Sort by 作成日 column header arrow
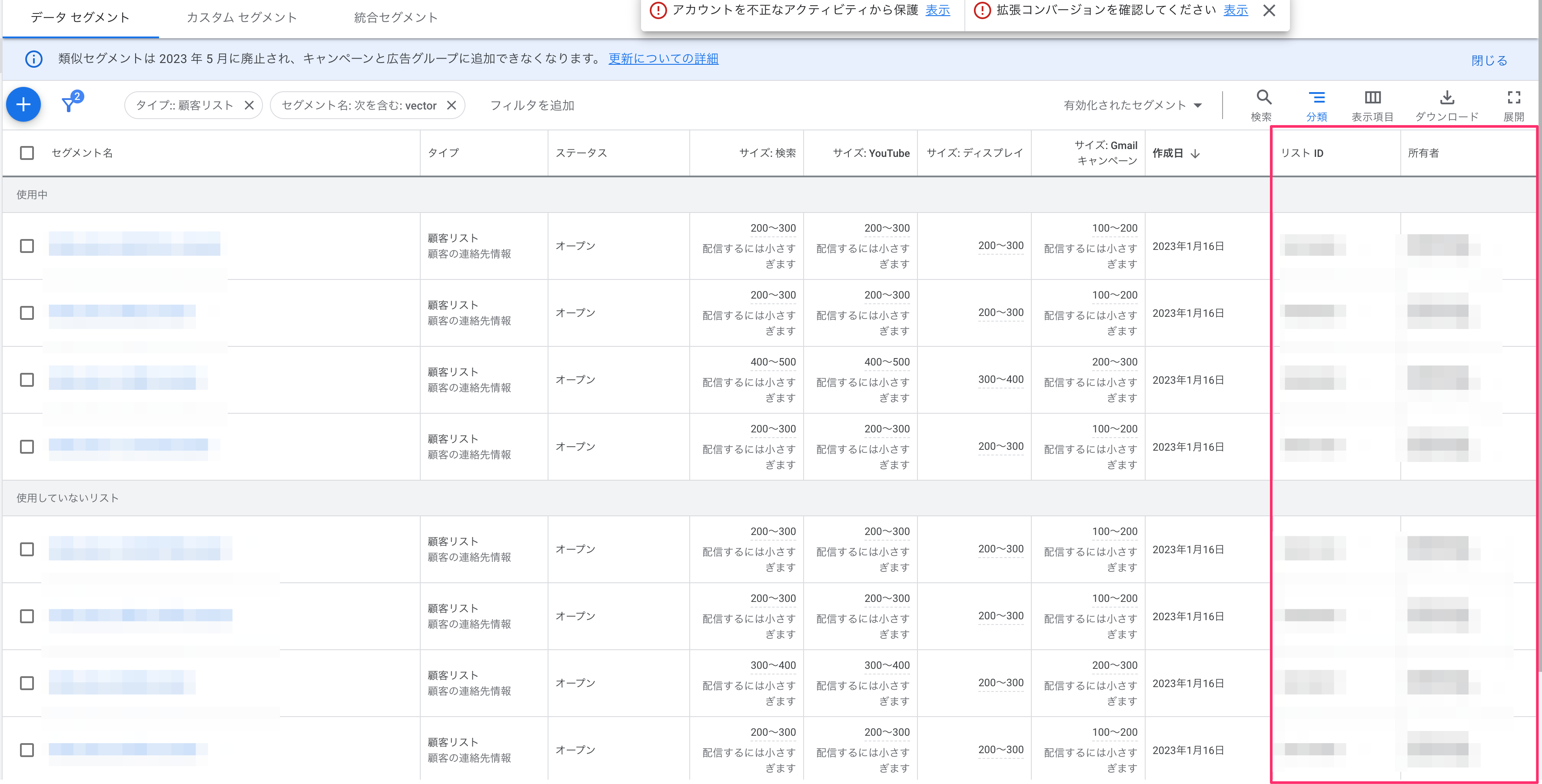The height and width of the screenshot is (784, 1542). 1195,154
